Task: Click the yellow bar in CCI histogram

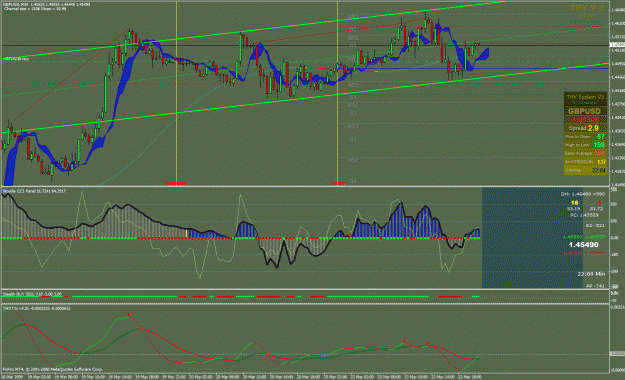Action: click(x=186, y=234)
